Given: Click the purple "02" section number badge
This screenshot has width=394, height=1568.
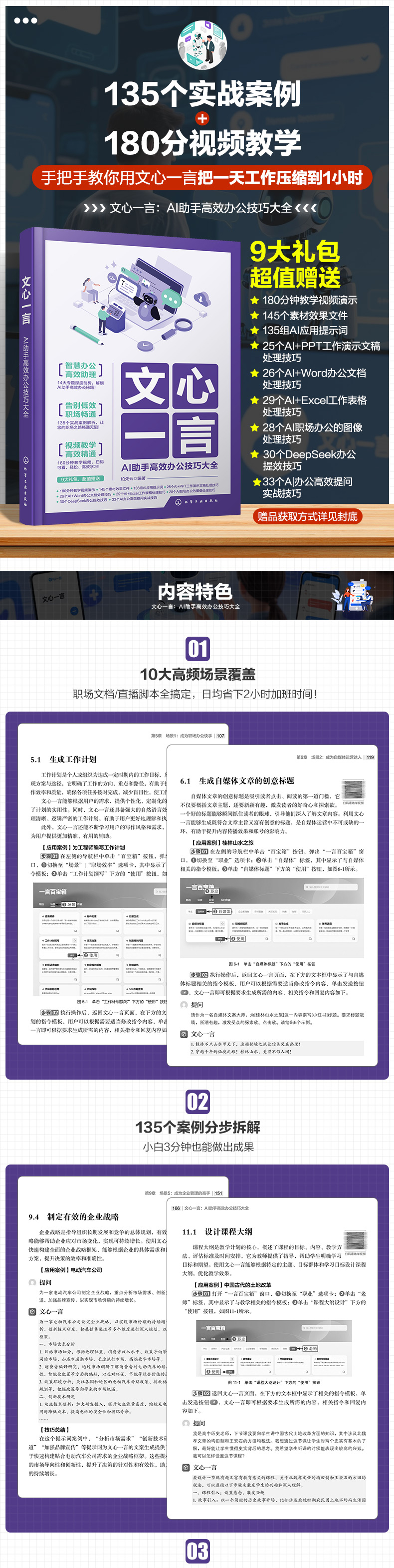Looking at the screenshot, I should [x=197, y=1102].
